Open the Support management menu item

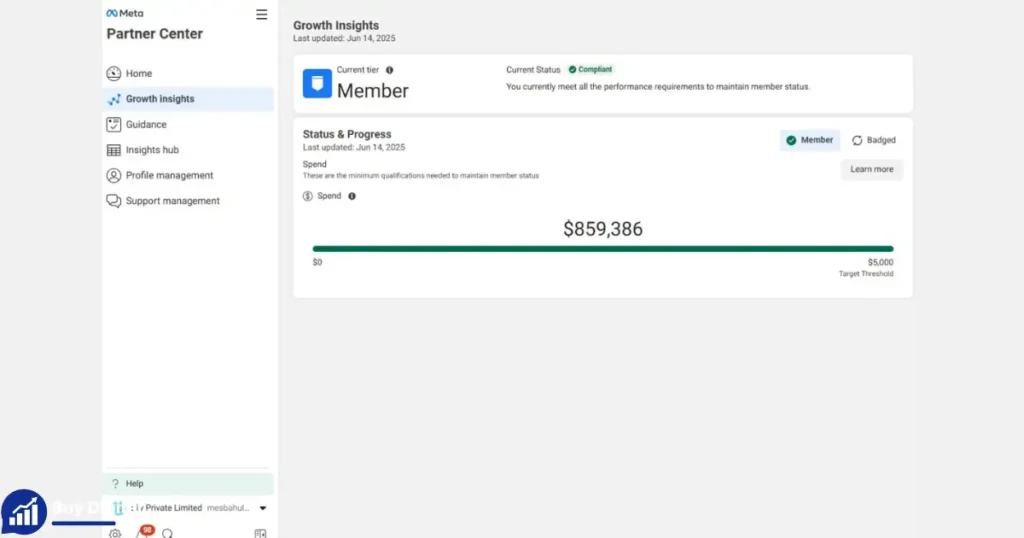click(x=188, y=200)
